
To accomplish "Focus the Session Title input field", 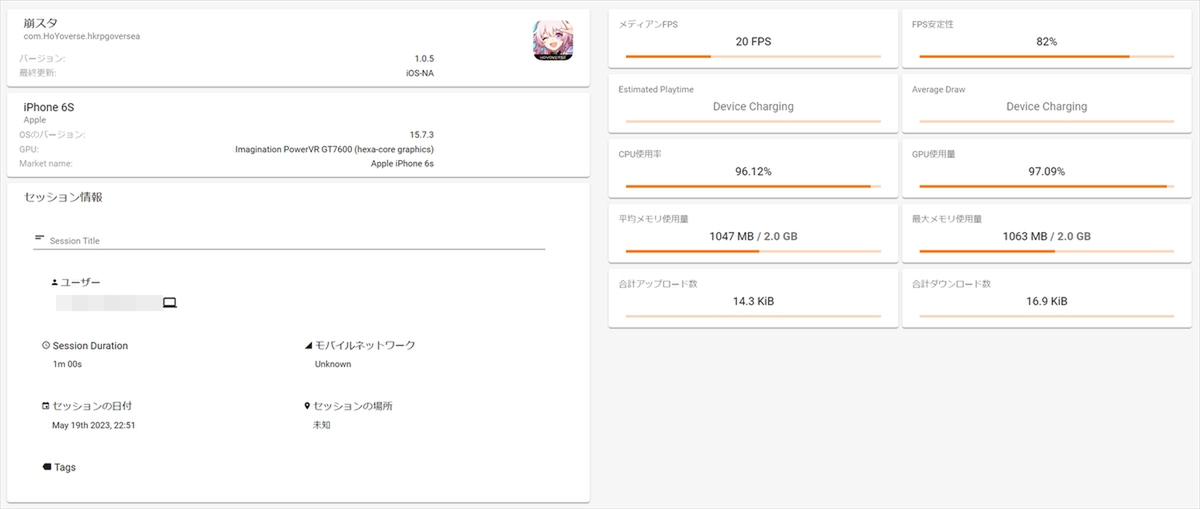I will 296,241.
